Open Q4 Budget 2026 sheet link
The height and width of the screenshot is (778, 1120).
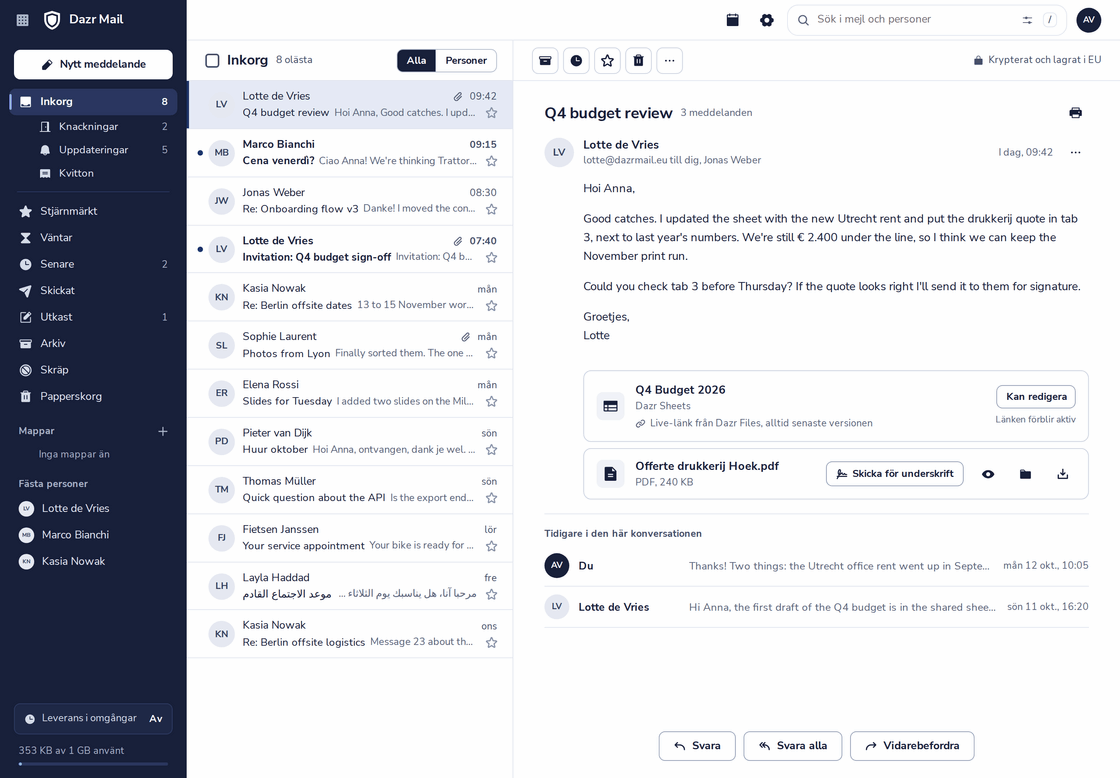(680, 390)
